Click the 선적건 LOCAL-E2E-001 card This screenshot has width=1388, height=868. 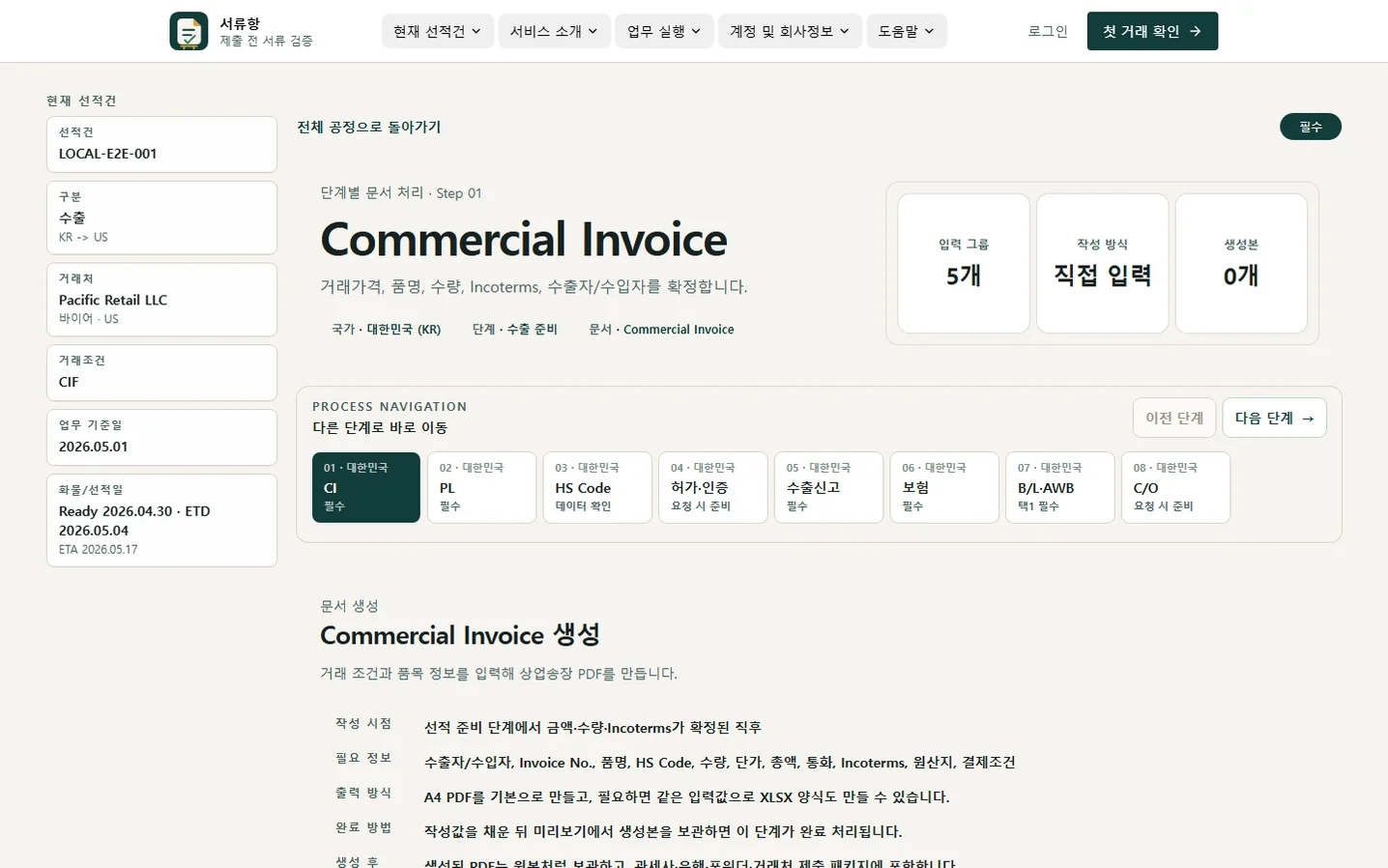click(161, 144)
